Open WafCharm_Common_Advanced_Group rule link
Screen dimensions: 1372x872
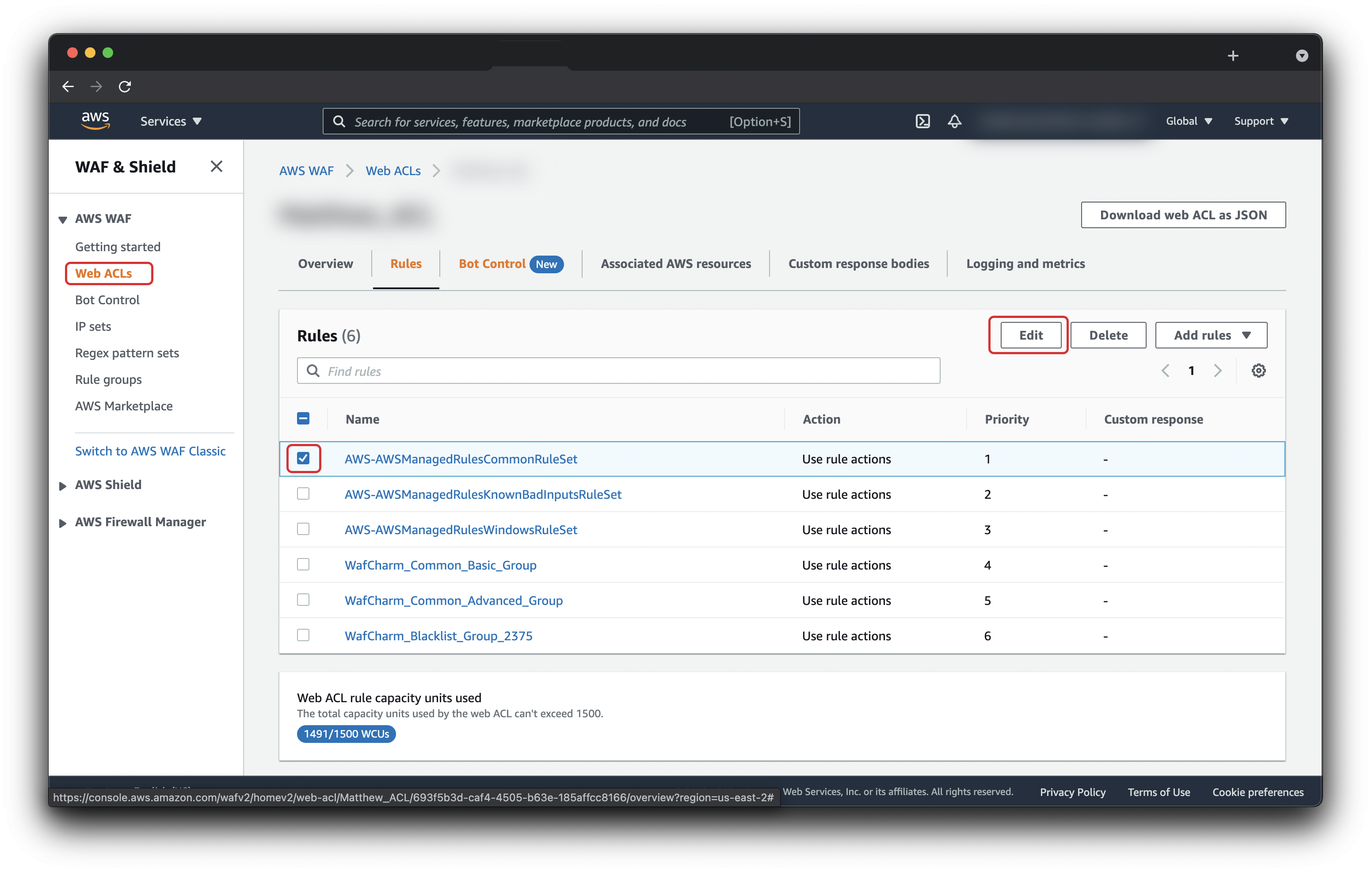tap(454, 600)
